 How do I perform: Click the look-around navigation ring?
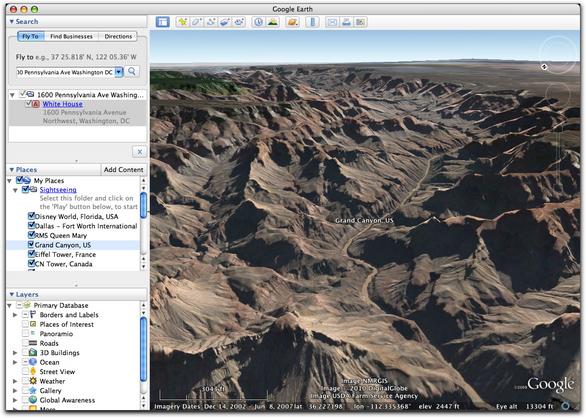[x=558, y=54]
